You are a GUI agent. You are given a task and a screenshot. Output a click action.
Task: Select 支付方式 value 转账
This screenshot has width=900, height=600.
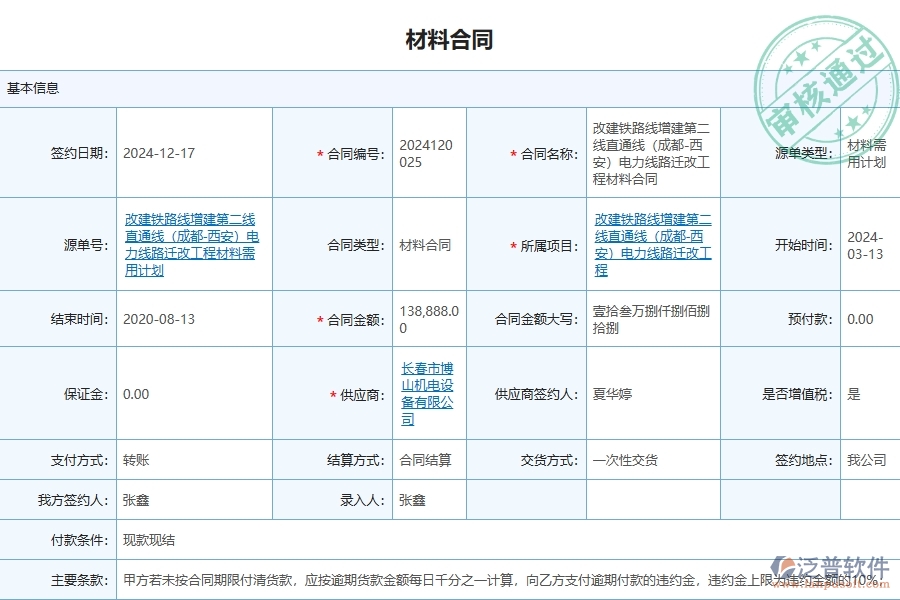point(137,460)
